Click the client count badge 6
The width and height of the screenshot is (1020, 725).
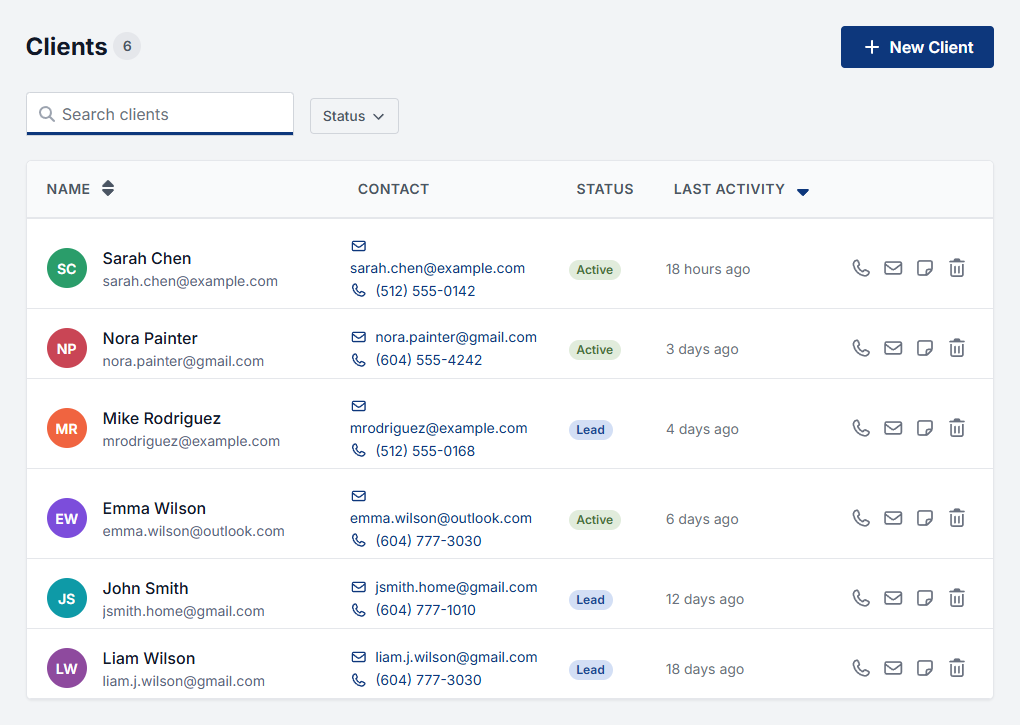[127, 46]
